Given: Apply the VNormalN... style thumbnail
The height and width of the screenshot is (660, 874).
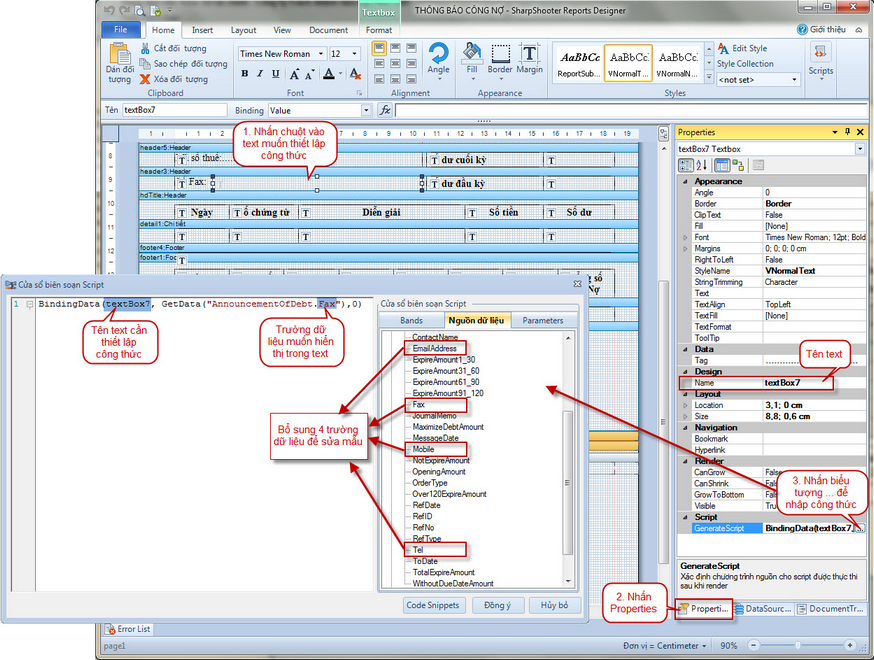Looking at the screenshot, I should point(677,64).
